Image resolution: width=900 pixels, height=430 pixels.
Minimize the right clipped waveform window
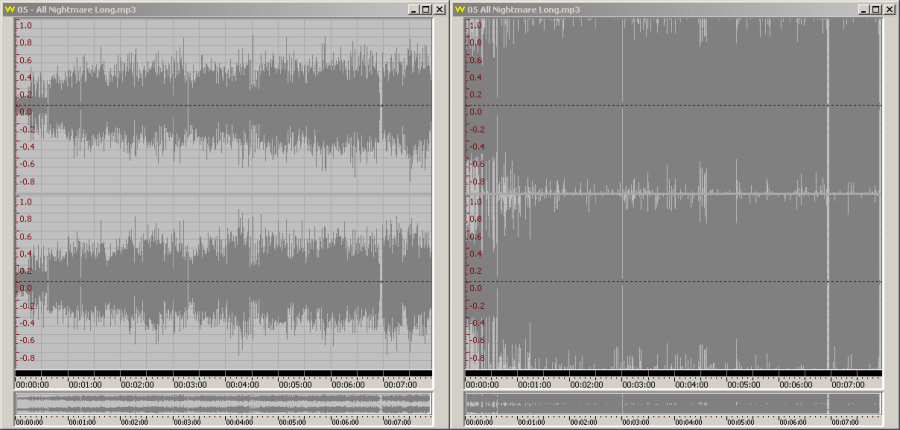863,9
